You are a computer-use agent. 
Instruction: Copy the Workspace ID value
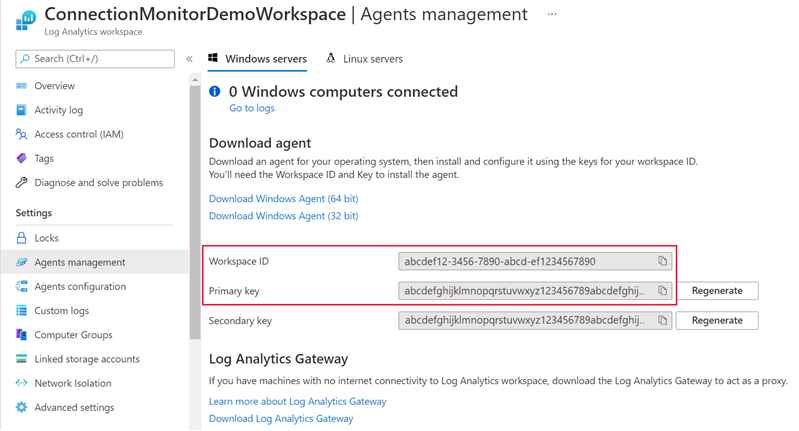(662, 262)
